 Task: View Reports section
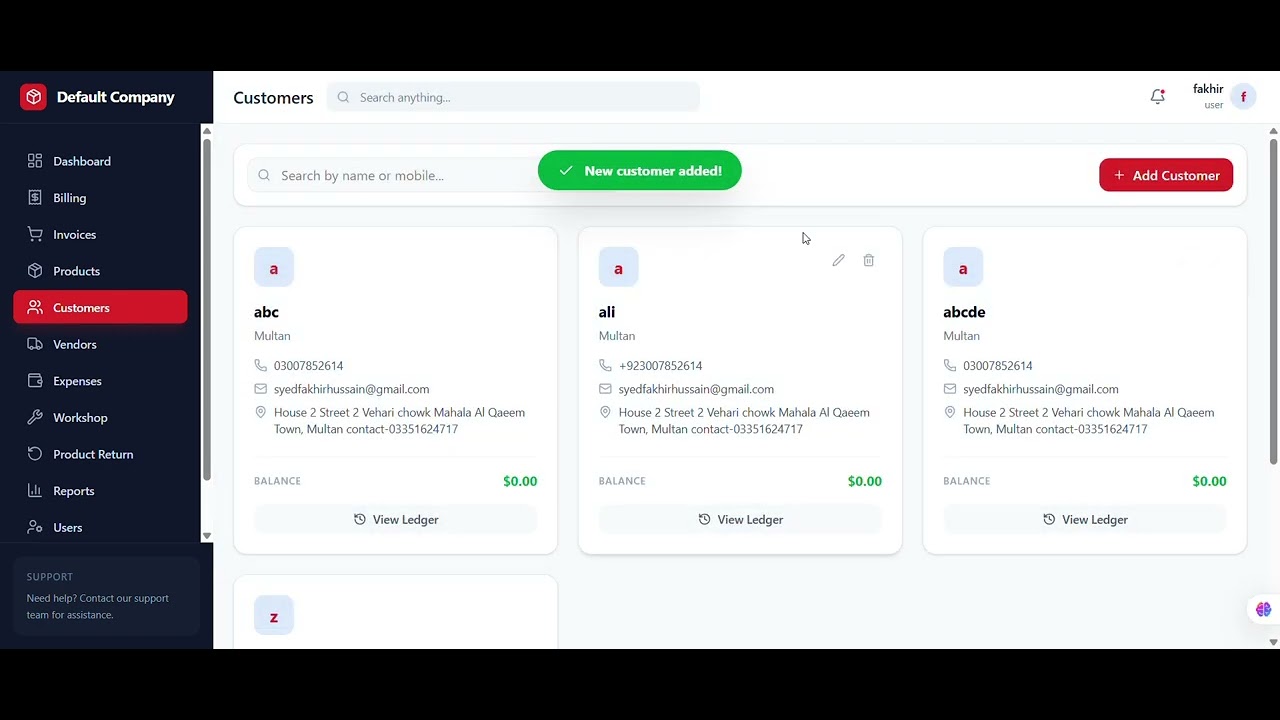pyautogui.click(x=100, y=491)
